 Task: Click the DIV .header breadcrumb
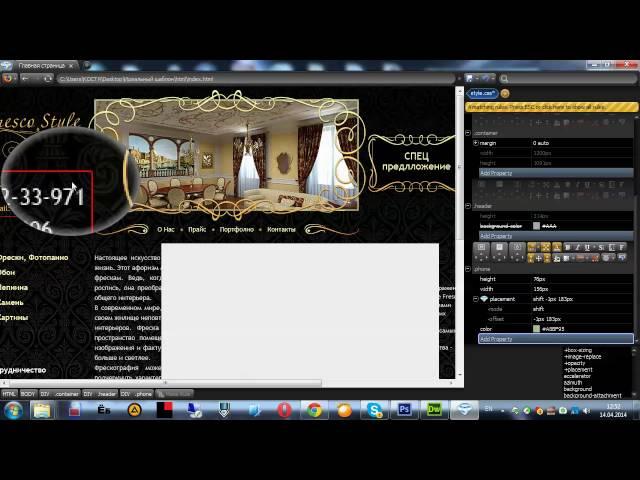tap(100, 394)
